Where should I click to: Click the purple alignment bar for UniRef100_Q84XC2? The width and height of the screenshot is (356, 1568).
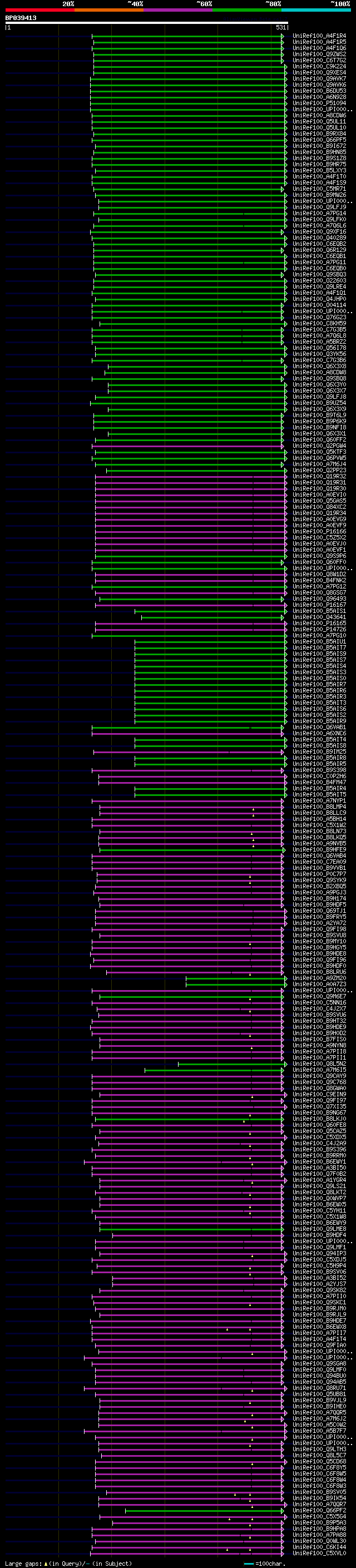click(x=190, y=507)
